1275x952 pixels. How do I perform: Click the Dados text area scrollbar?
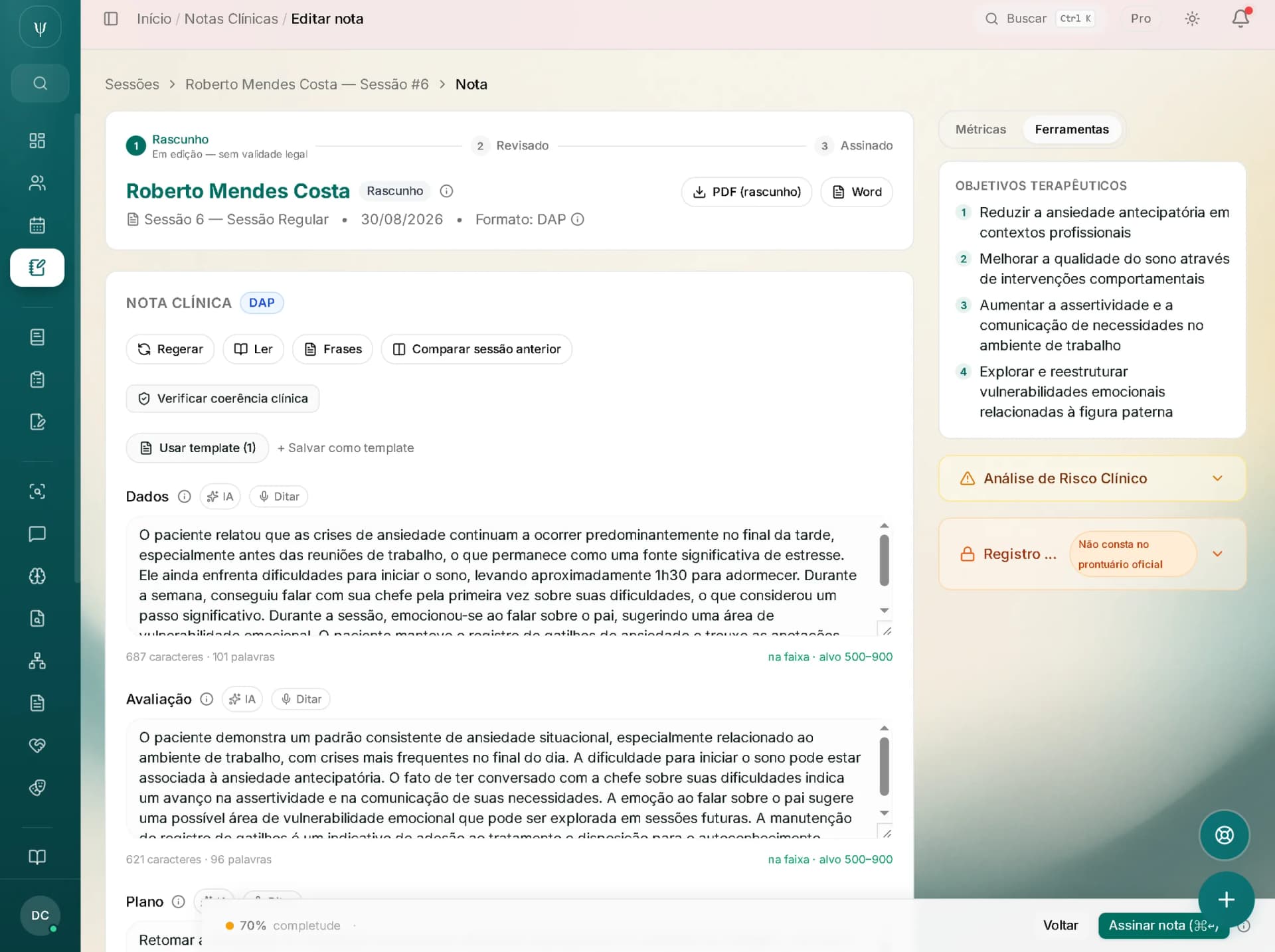point(884,561)
